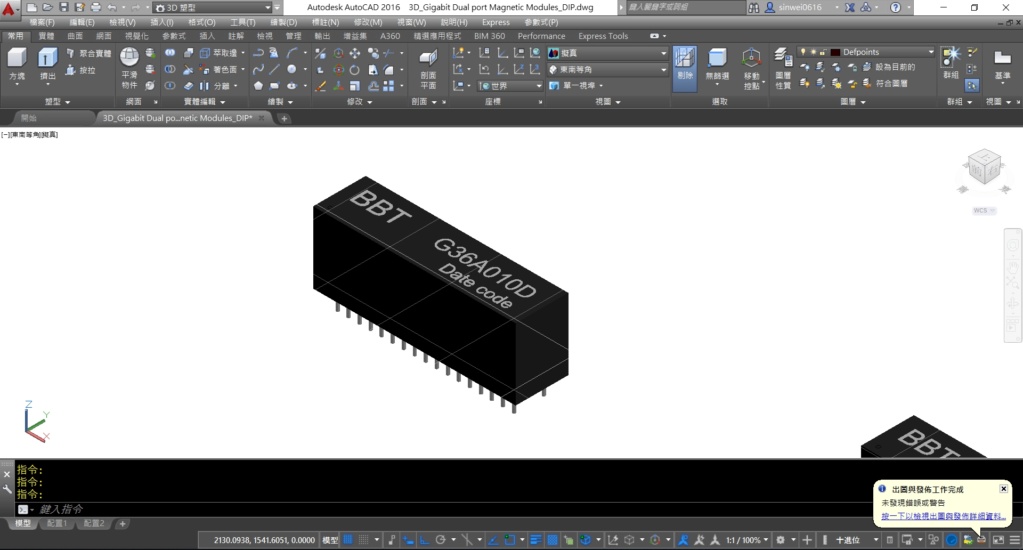Toggle clean screen icon in status bar
Screen dimensions: 1023x550
click(998, 540)
